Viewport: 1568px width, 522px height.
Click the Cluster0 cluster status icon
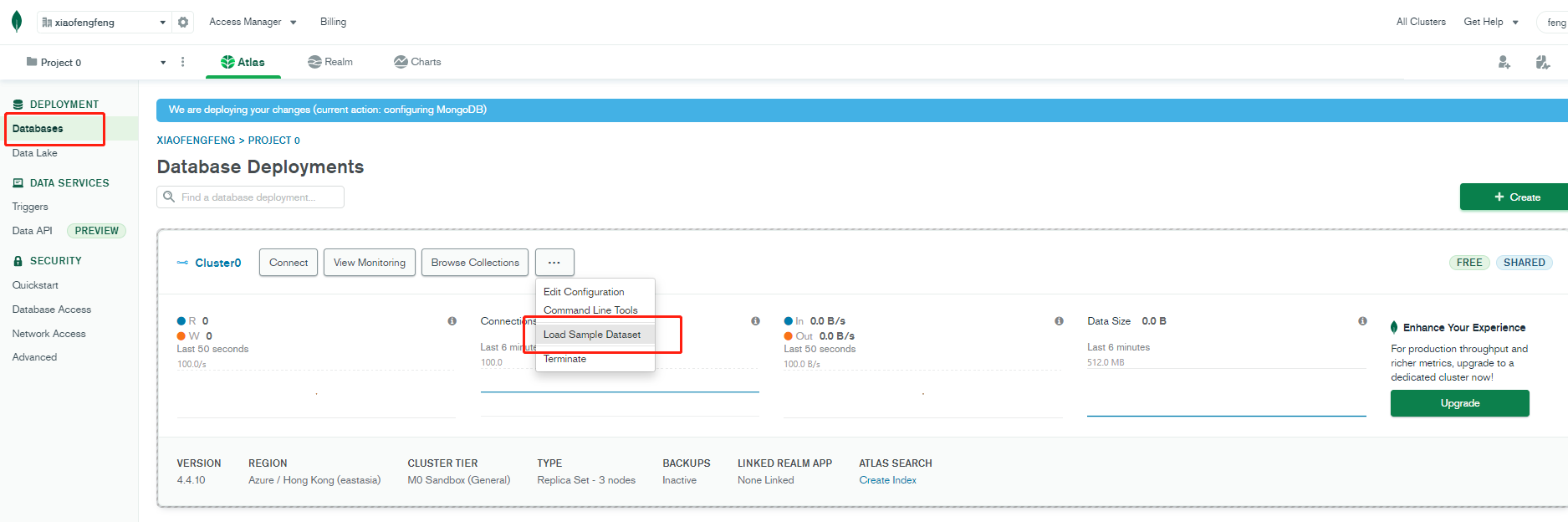182,263
